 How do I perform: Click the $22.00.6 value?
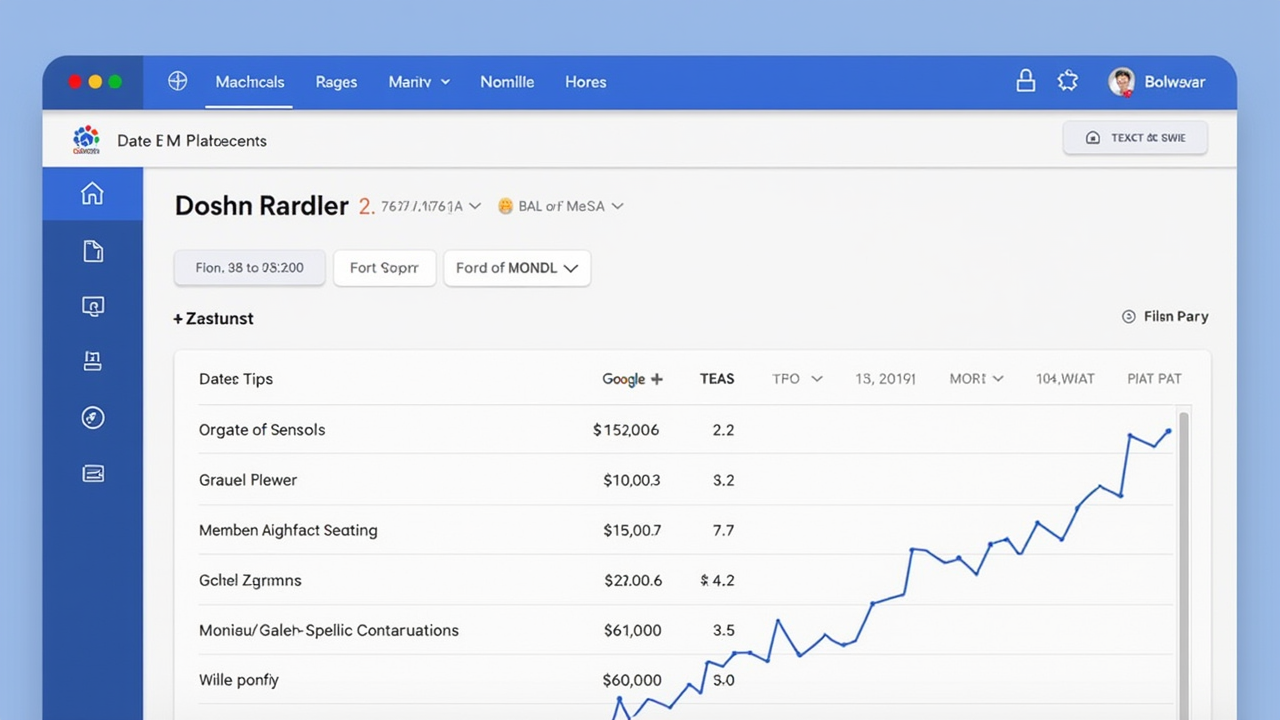point(633,580)
